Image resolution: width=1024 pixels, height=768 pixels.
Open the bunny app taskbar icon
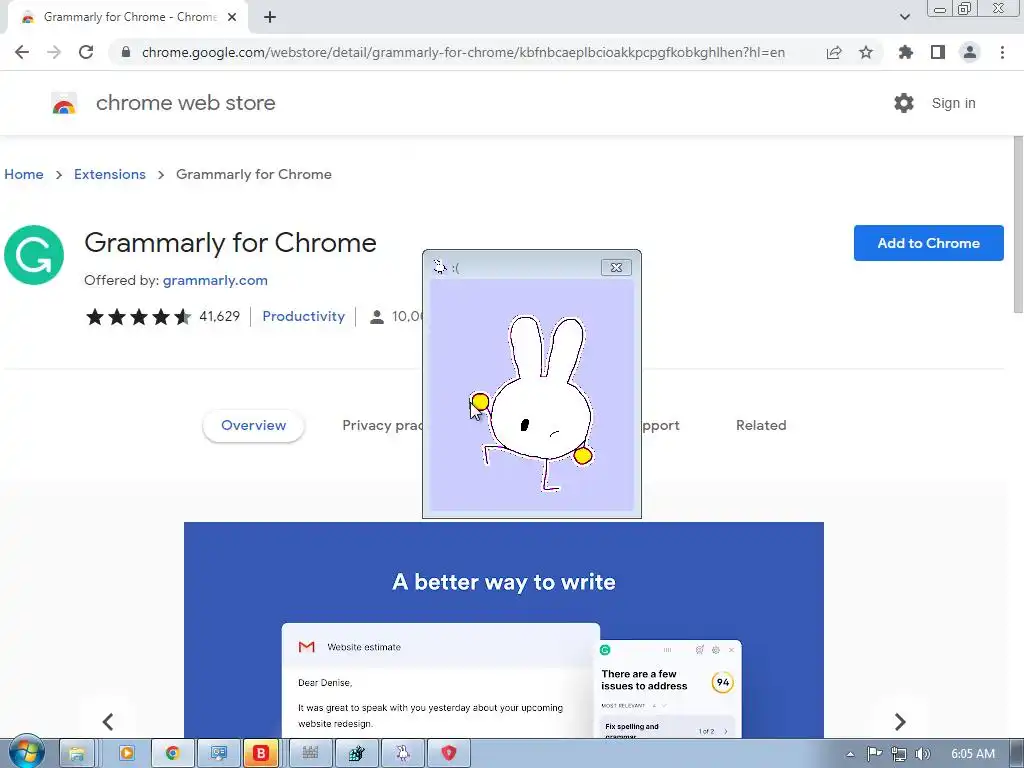403,754
